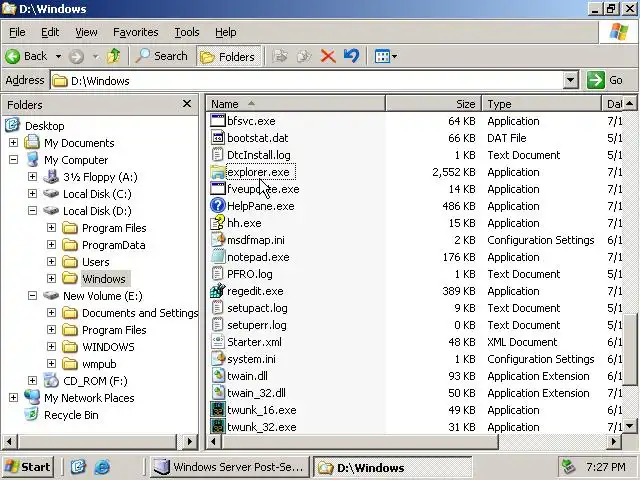Click the notepad.exe file icon
The width and height of the screenshot is (640, 480).
click(x=218, y=257)
